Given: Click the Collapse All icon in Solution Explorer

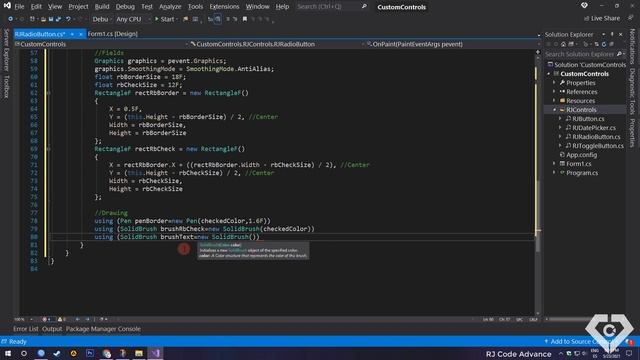Looking at the screenshot, I should (611, 44).
